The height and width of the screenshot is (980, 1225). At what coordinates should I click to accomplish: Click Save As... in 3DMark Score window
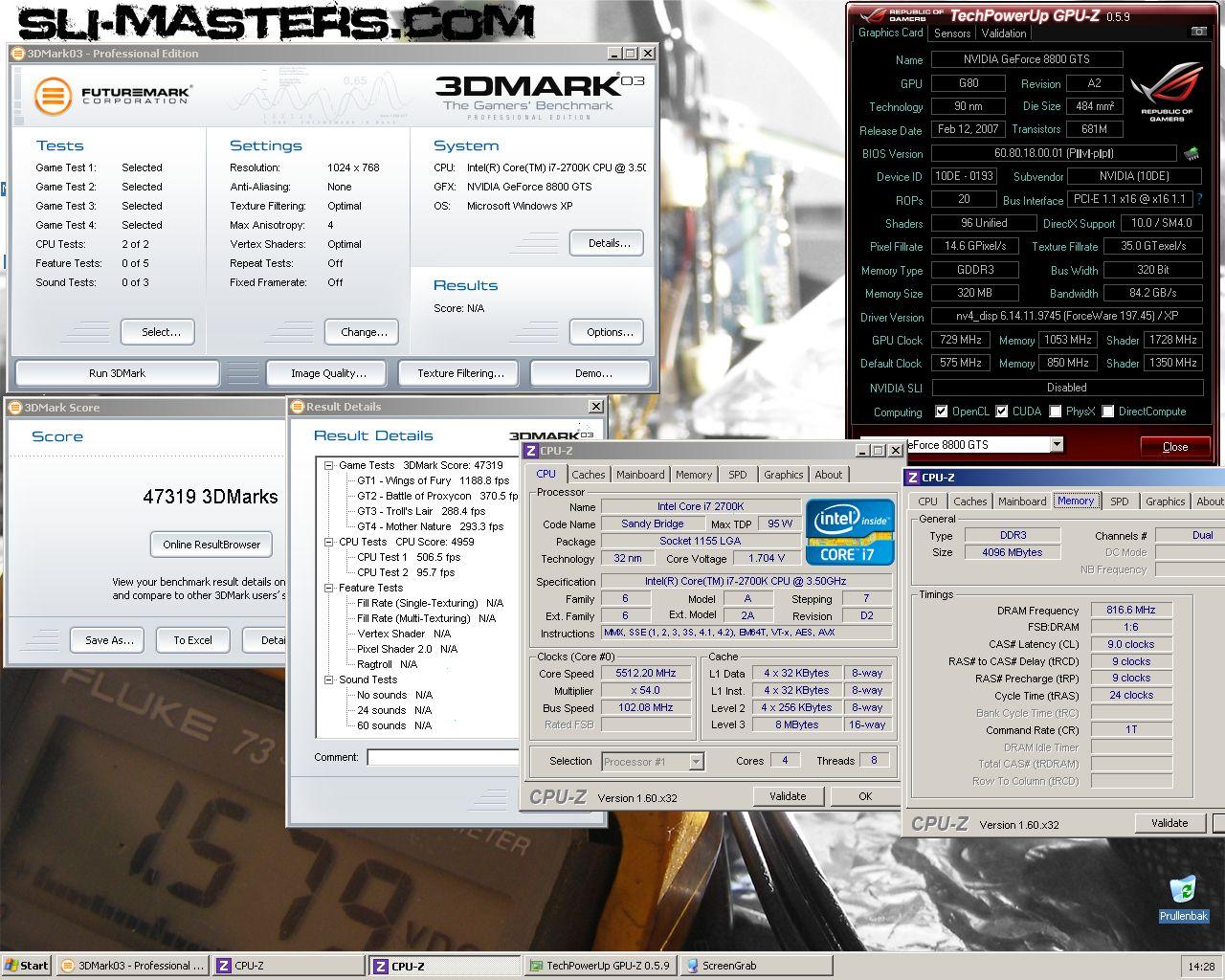(108, 640)
